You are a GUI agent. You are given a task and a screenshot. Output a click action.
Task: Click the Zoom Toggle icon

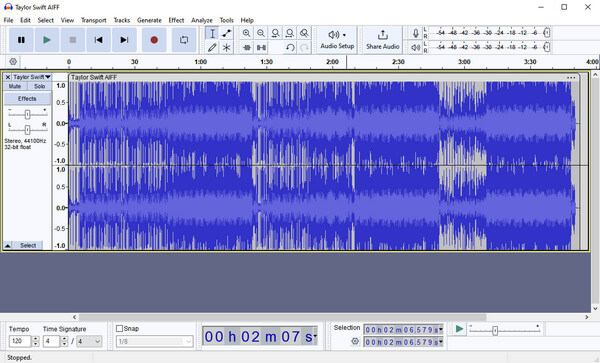304,33
